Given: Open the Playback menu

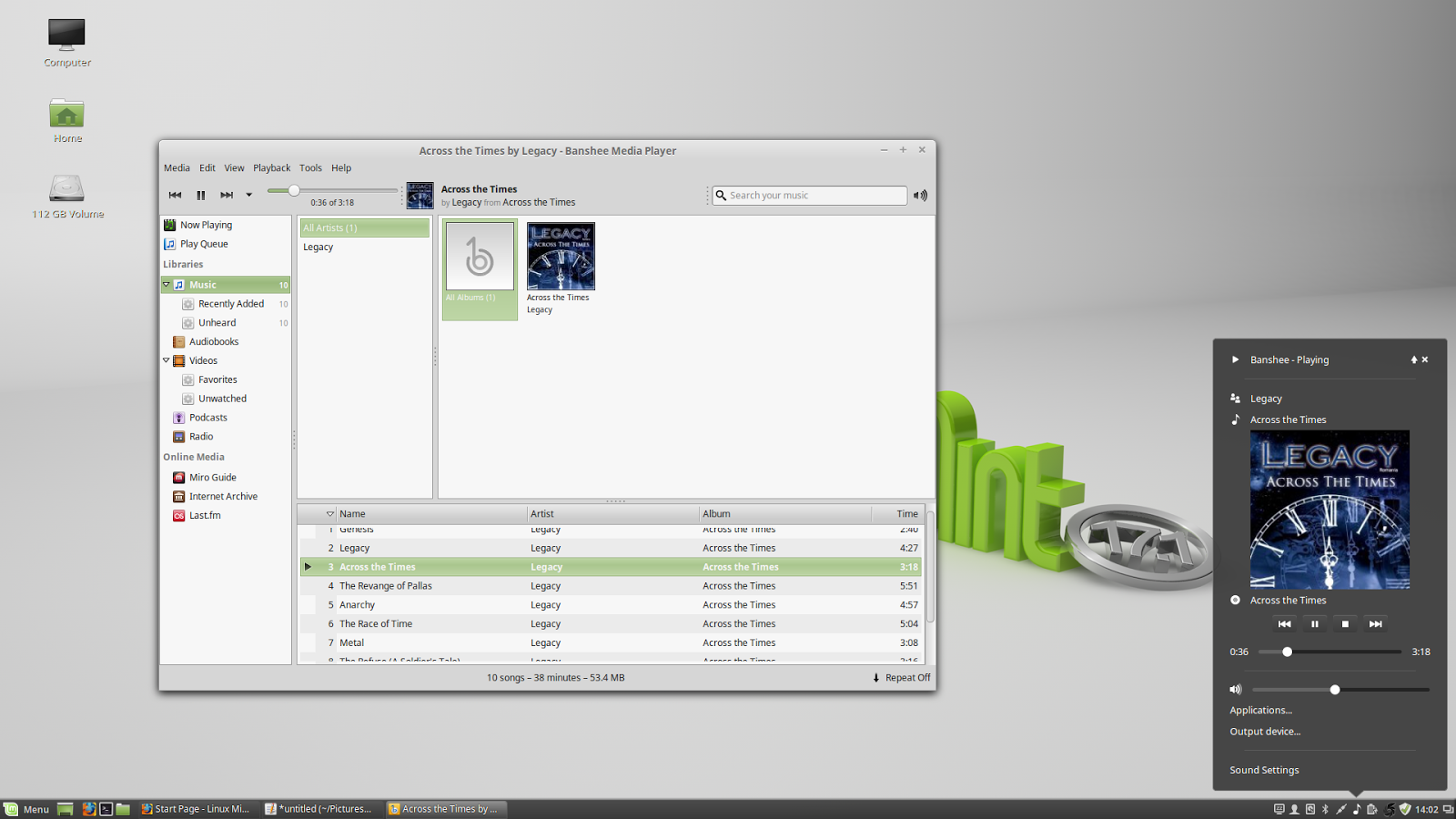Looking at the screenshot, I should coord(271,167).
